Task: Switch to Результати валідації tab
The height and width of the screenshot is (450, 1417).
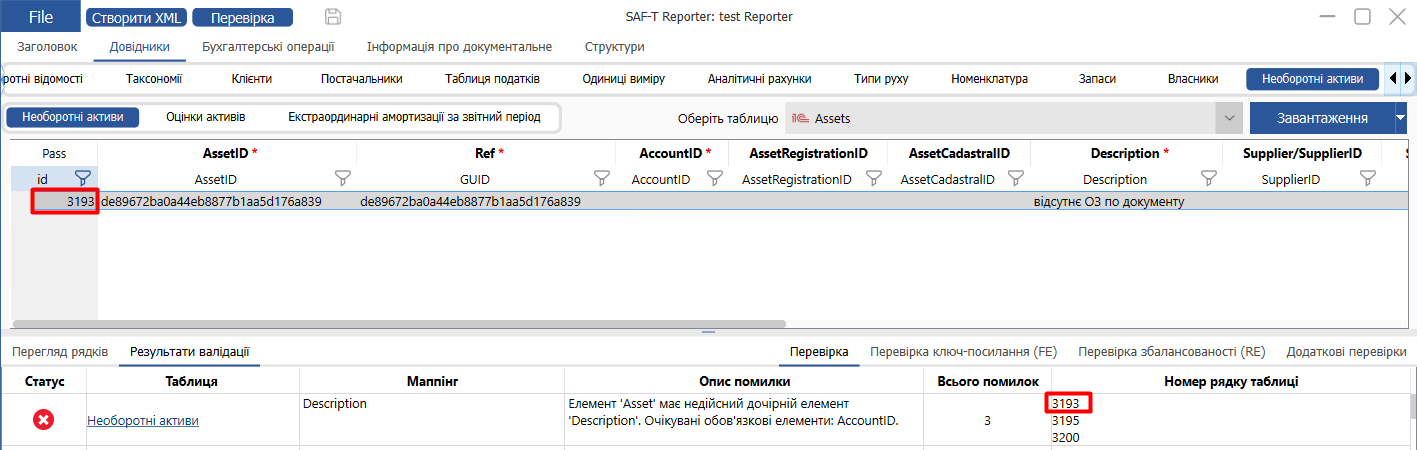Action: (189, 352)
